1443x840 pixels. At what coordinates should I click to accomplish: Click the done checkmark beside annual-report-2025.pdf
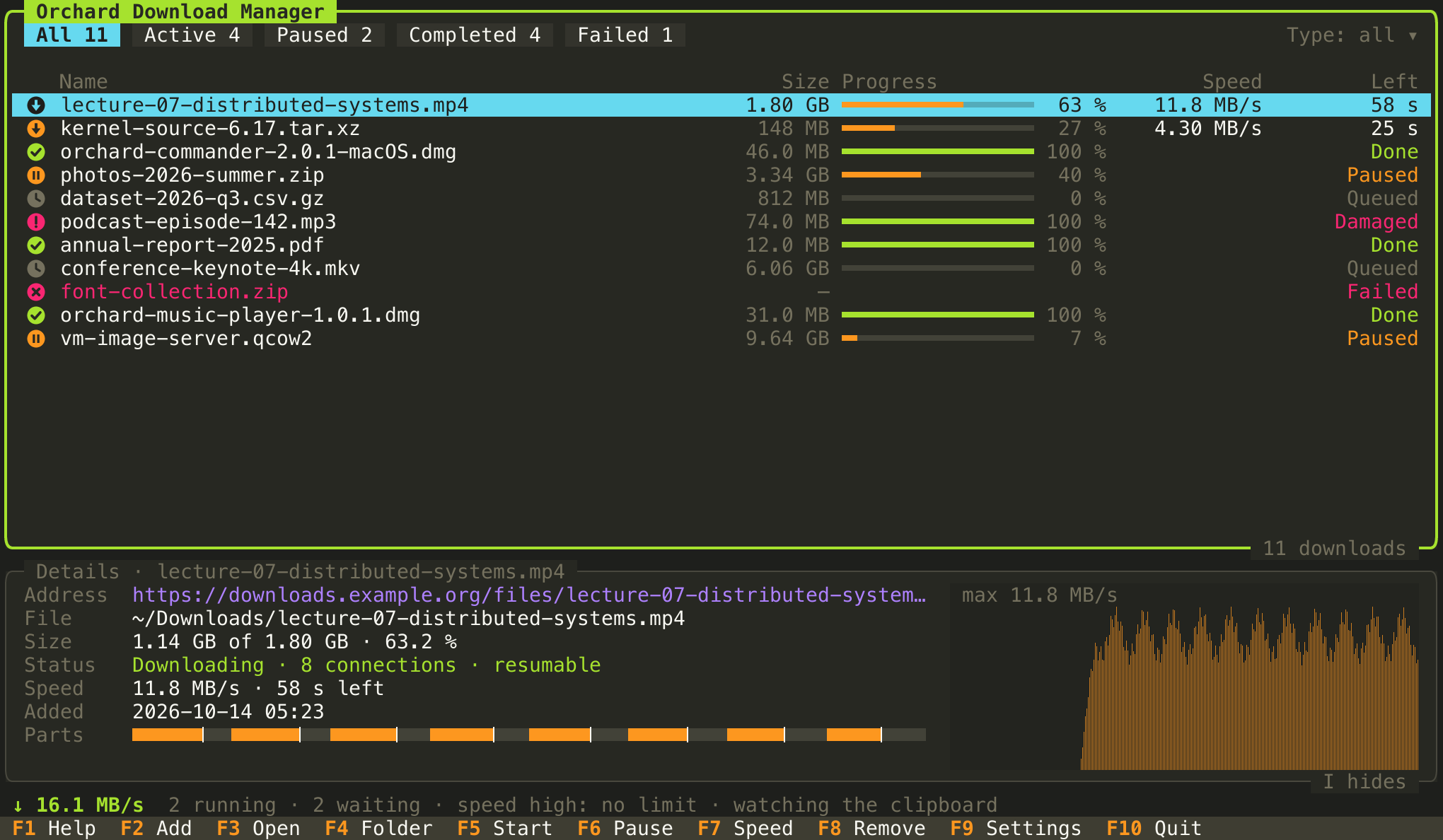point(36,245)
